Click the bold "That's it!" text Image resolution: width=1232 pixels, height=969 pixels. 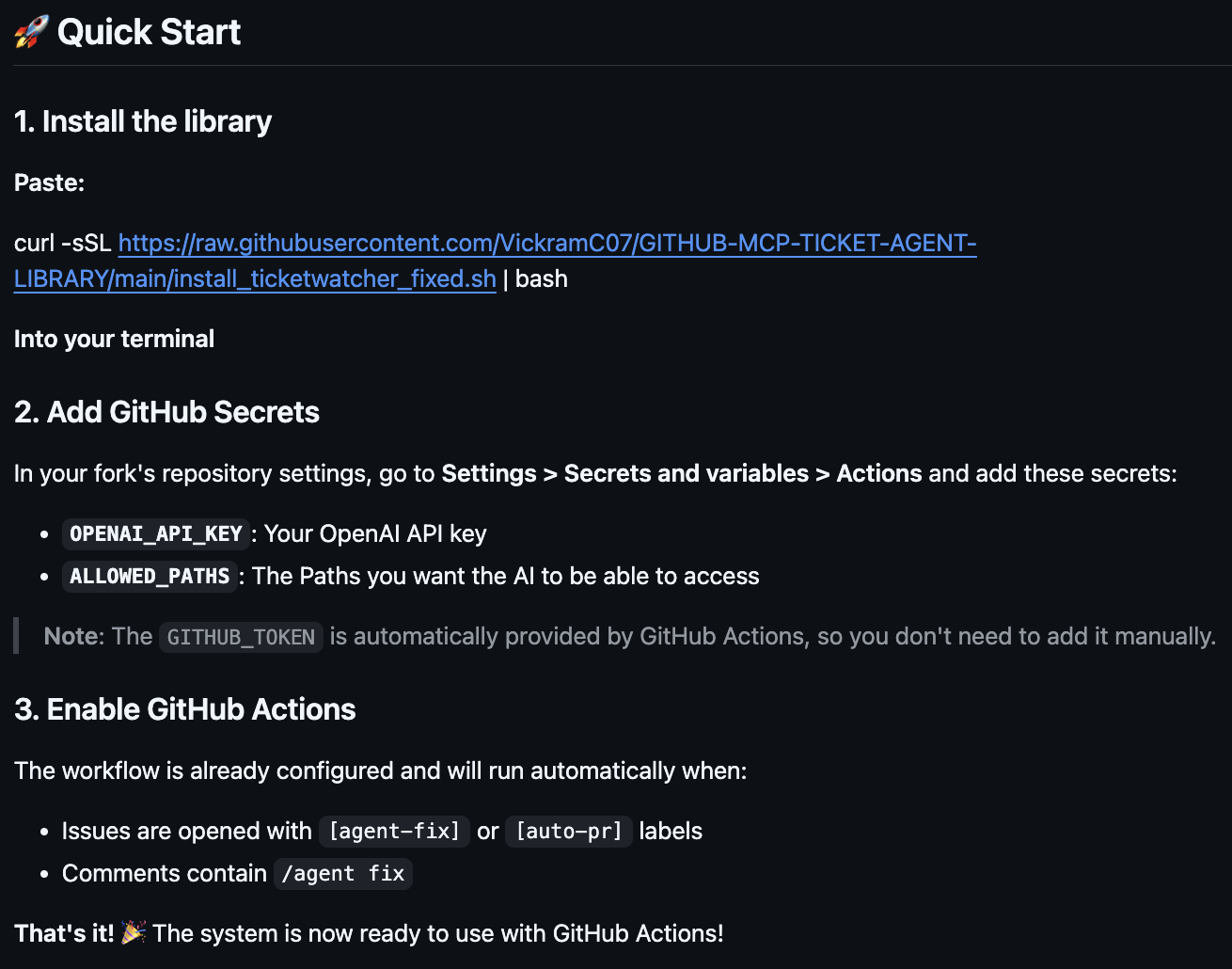(x=64, y=933)
